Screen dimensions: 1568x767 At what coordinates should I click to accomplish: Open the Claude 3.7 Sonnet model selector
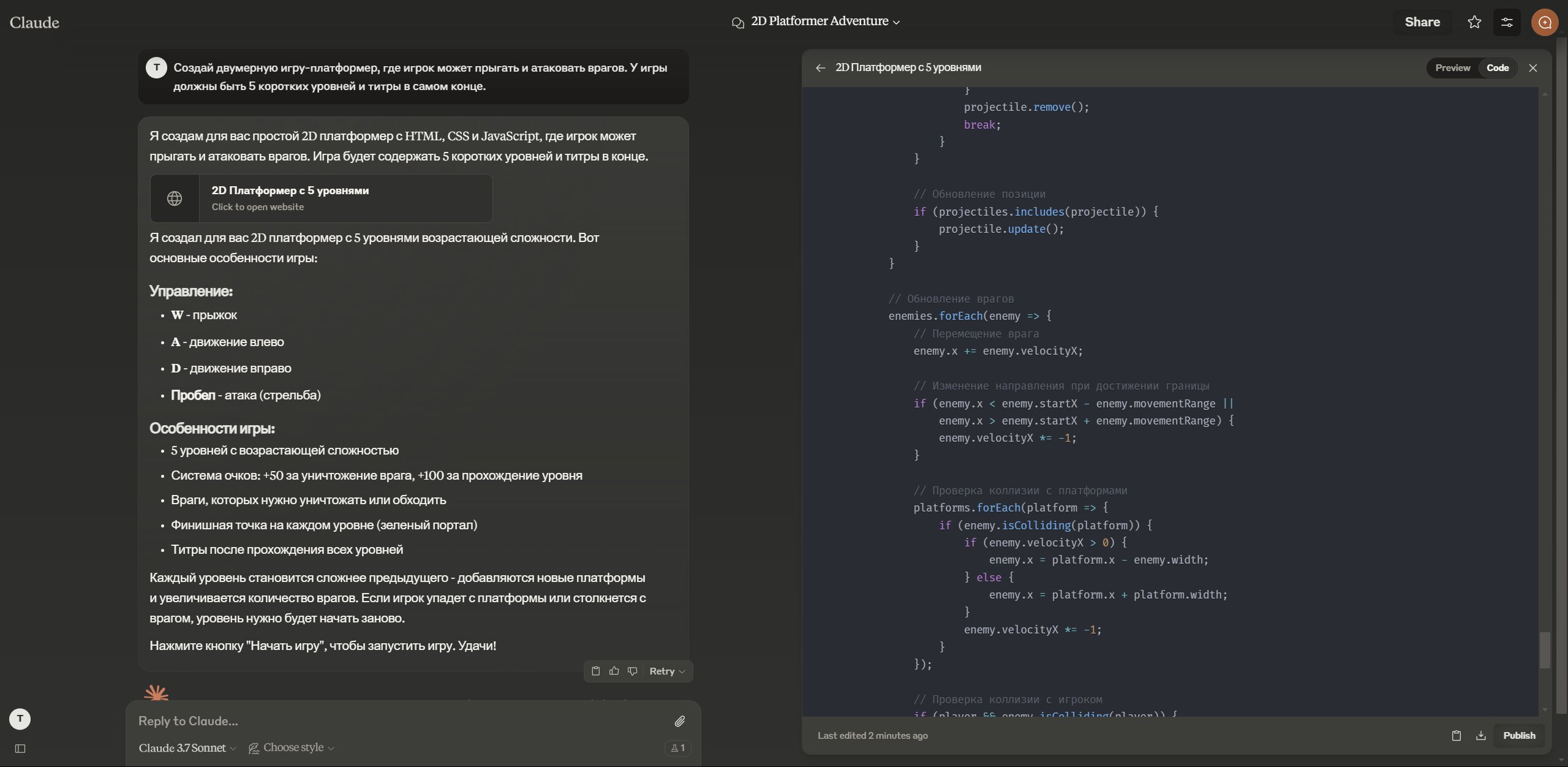pyautogui.click(x=187, y=747)
